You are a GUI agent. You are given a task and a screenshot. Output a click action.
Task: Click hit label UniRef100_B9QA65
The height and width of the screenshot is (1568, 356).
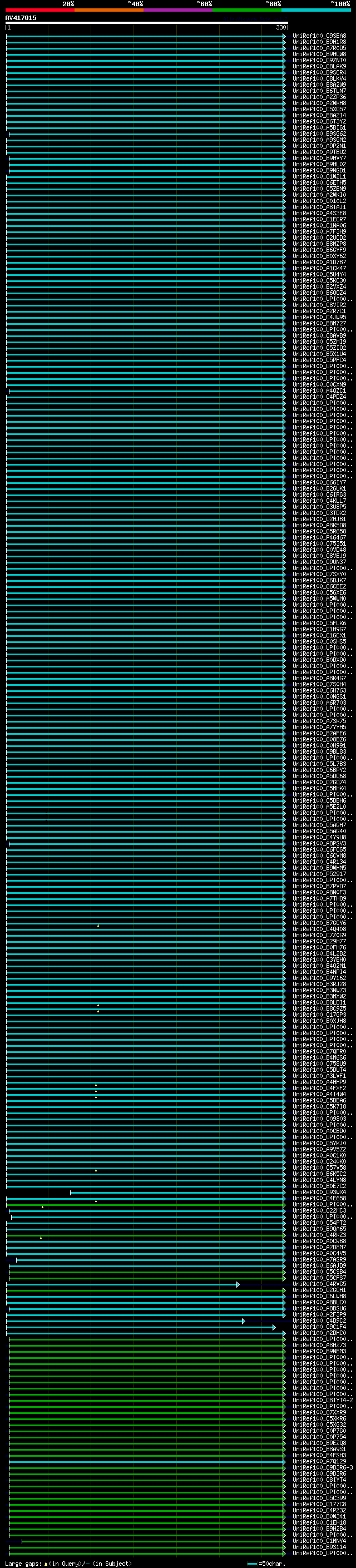319,1228
